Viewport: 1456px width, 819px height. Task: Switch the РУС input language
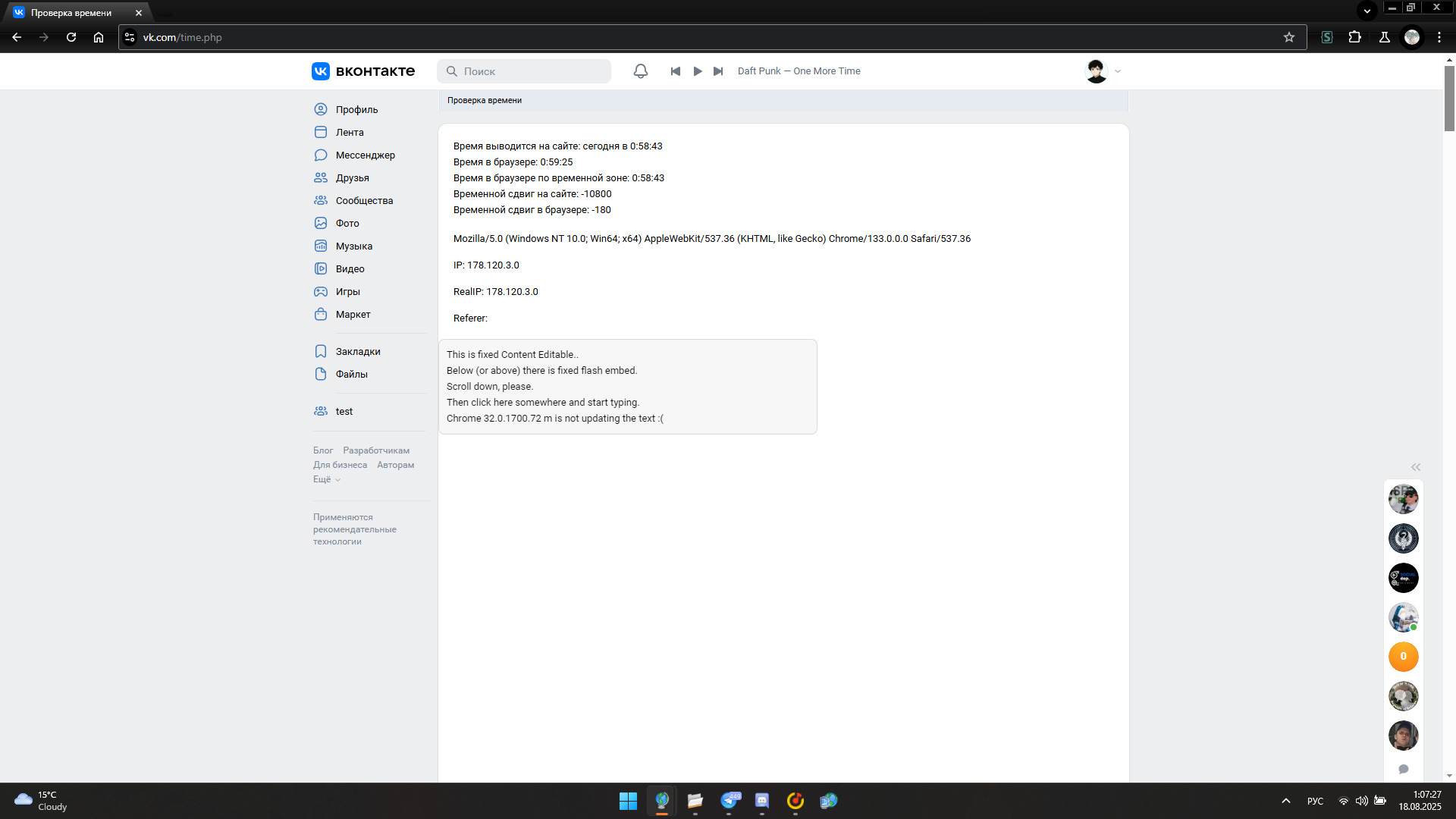[x=1316, y=801]
